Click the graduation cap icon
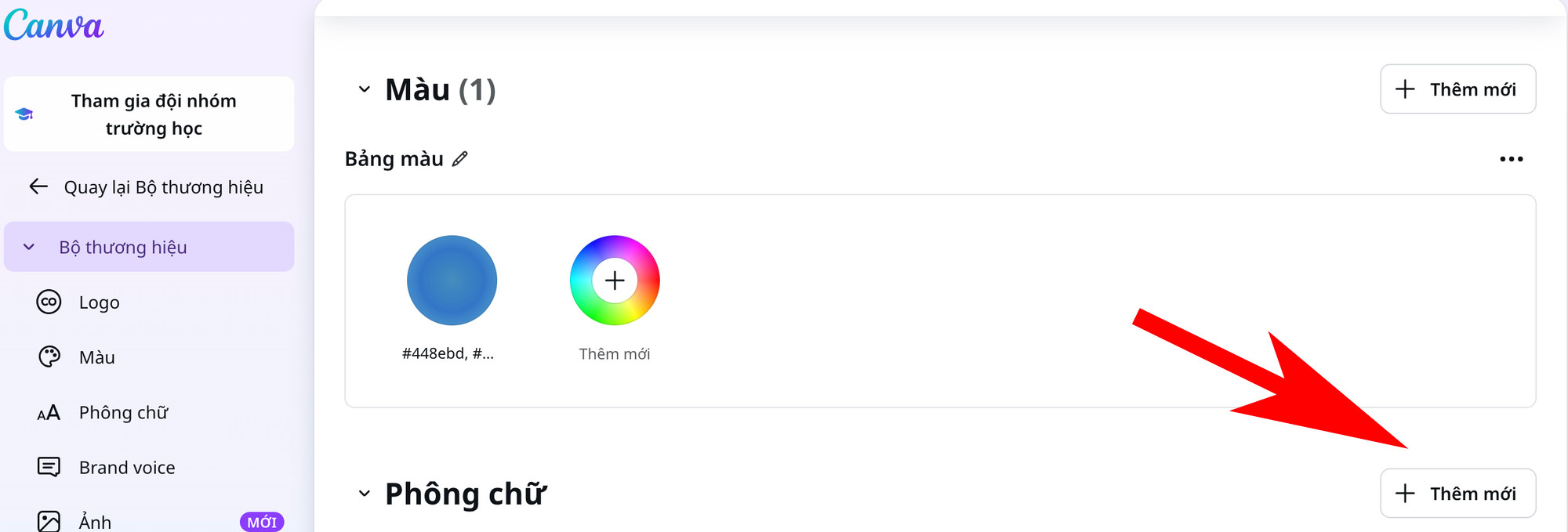 coord(24,114)
